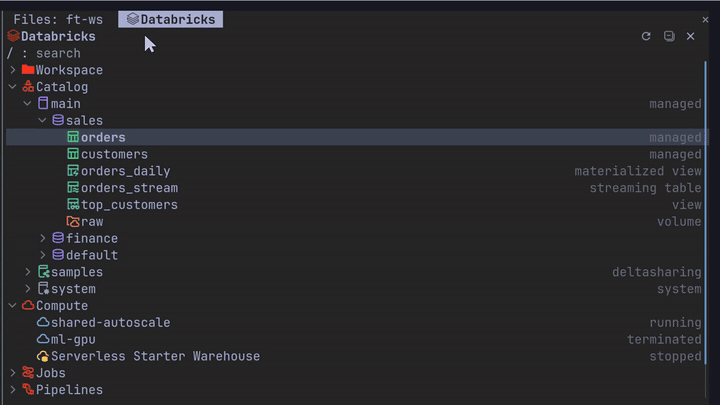The image size is (720, 405).
Task: Select orders_daily in the tree
Action: (126, 171)
